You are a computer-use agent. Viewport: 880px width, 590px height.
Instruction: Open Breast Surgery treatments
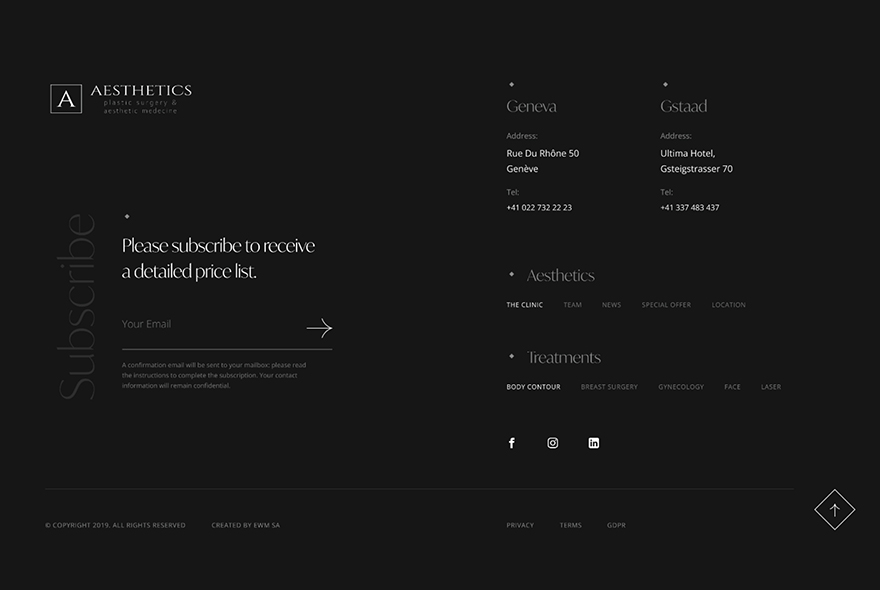[609, 387]
